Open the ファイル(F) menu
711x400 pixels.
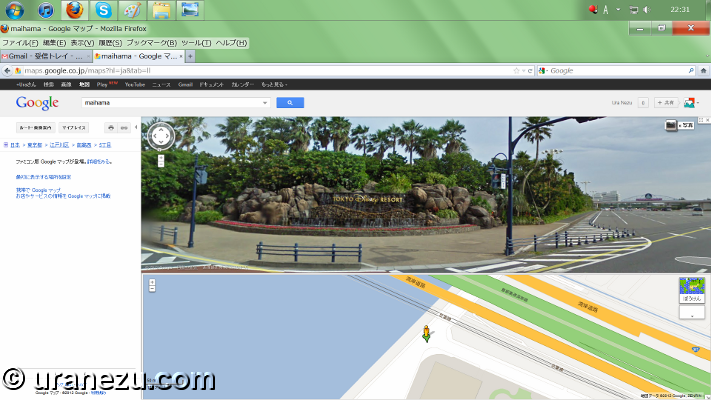20,43
